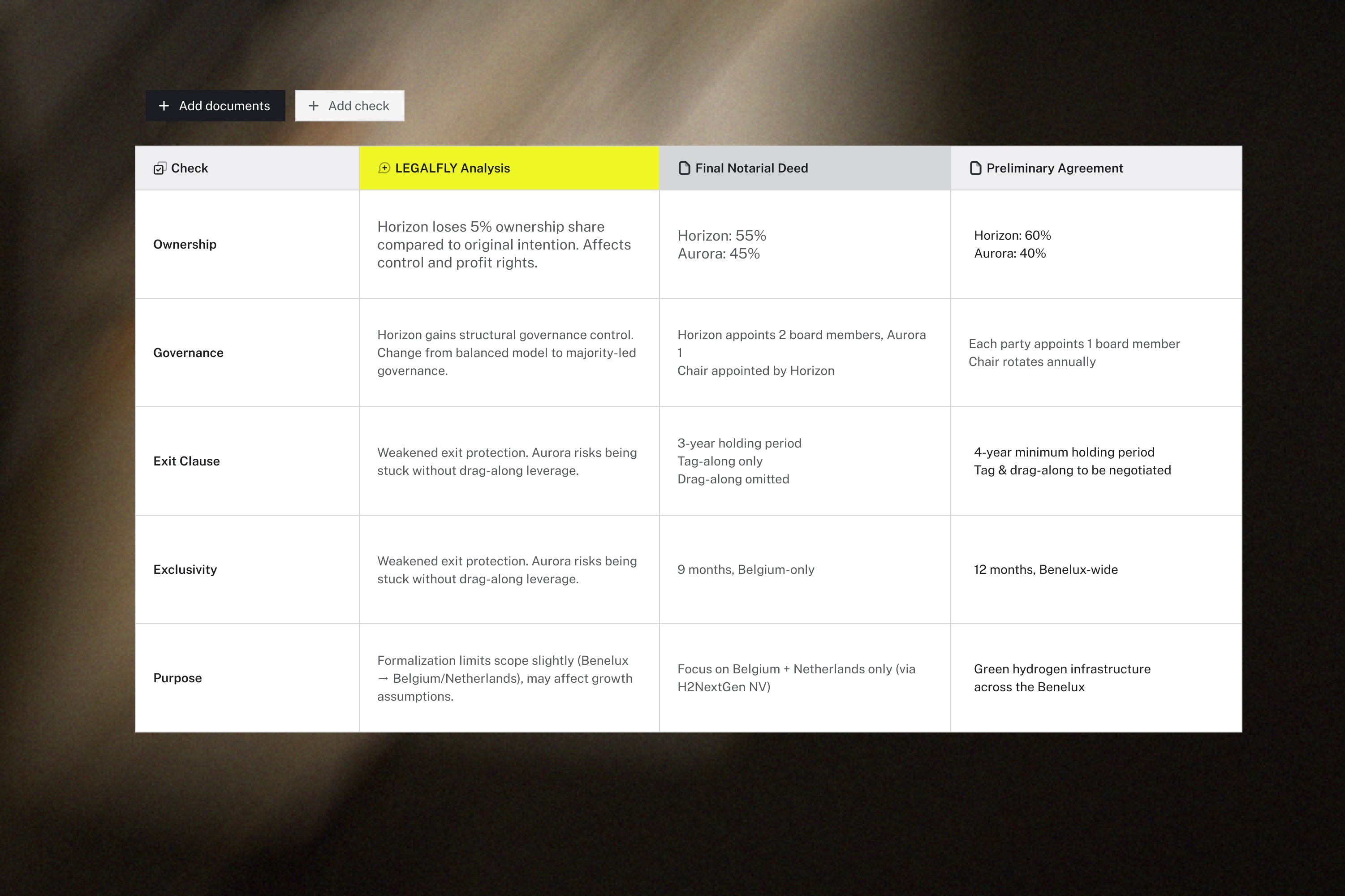Click the LEGALFLY Analysis sparkle icon

coord(384,168)
